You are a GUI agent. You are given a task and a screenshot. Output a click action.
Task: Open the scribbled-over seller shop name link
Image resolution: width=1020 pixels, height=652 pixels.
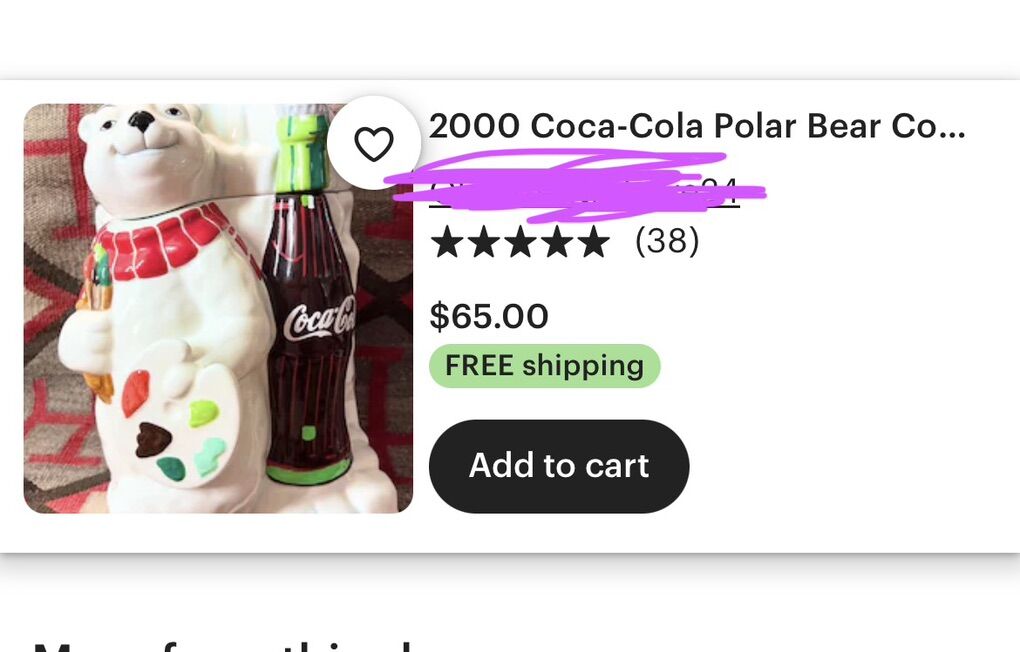(x=583, y=189)
